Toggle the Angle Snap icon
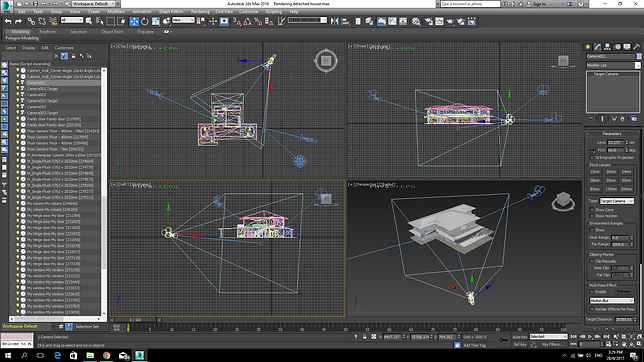The image size is (644, 362). (247, 21)
